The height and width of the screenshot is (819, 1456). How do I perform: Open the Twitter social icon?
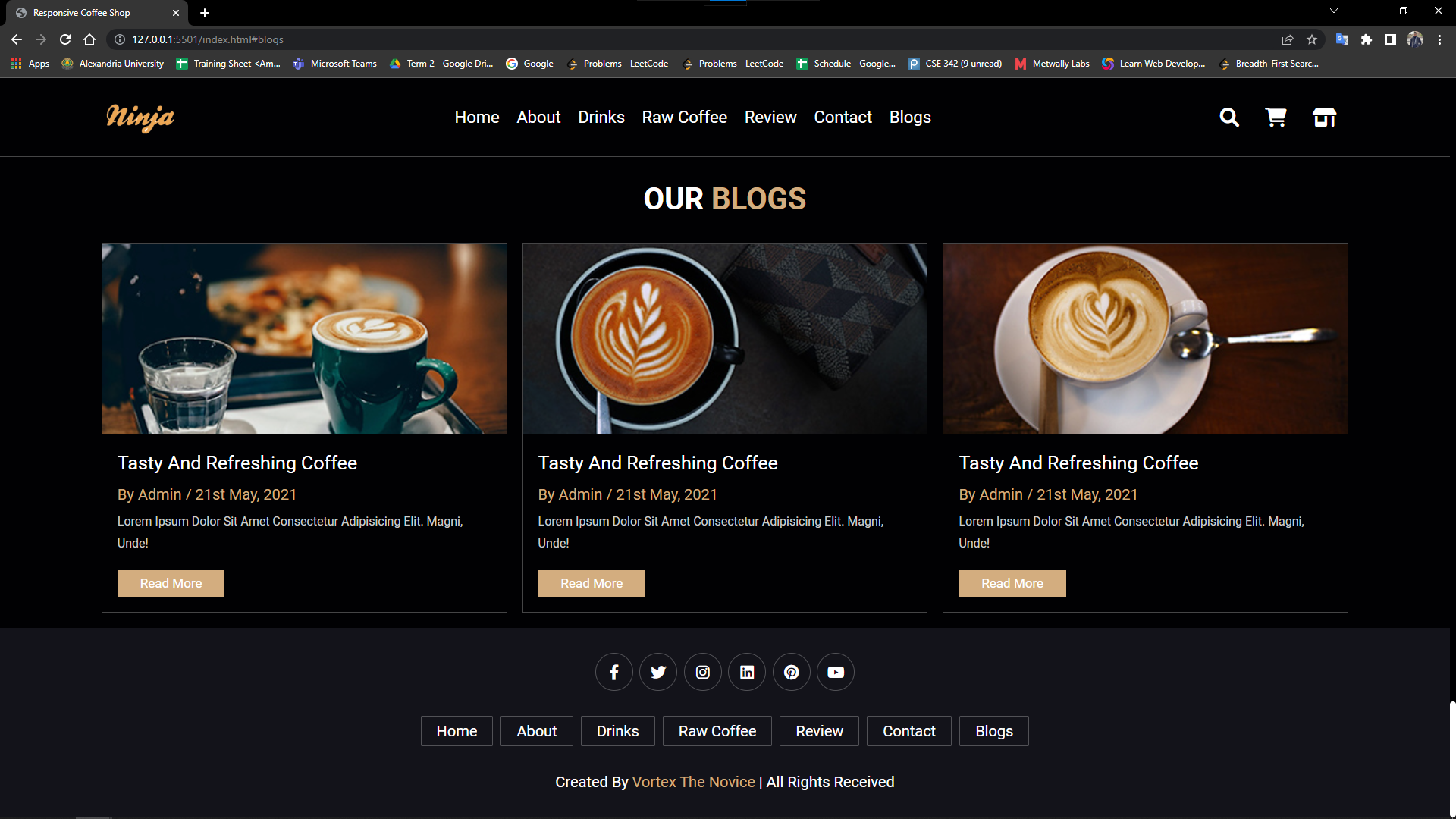tap(657, 672)
